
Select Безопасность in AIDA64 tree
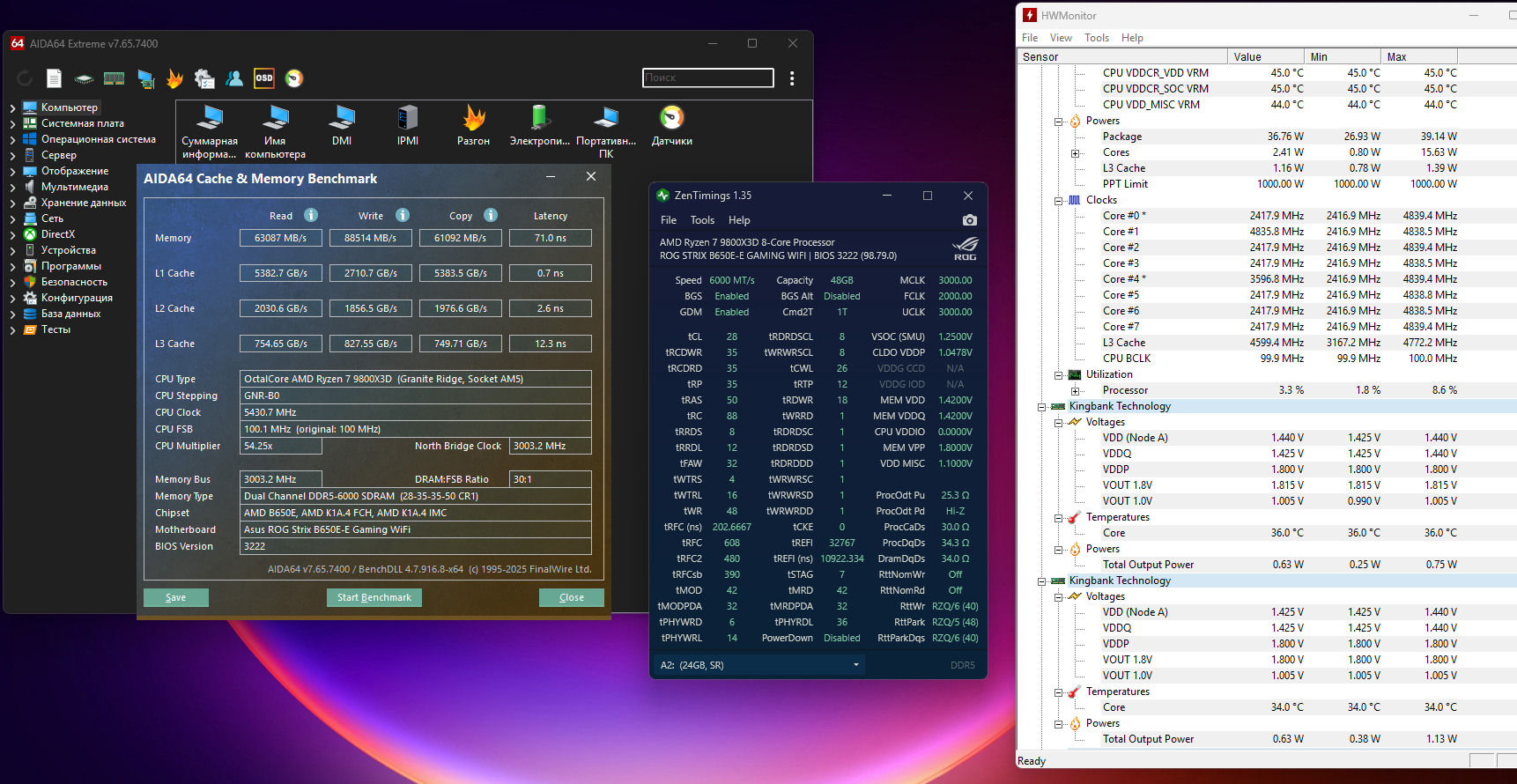point(74,283)
